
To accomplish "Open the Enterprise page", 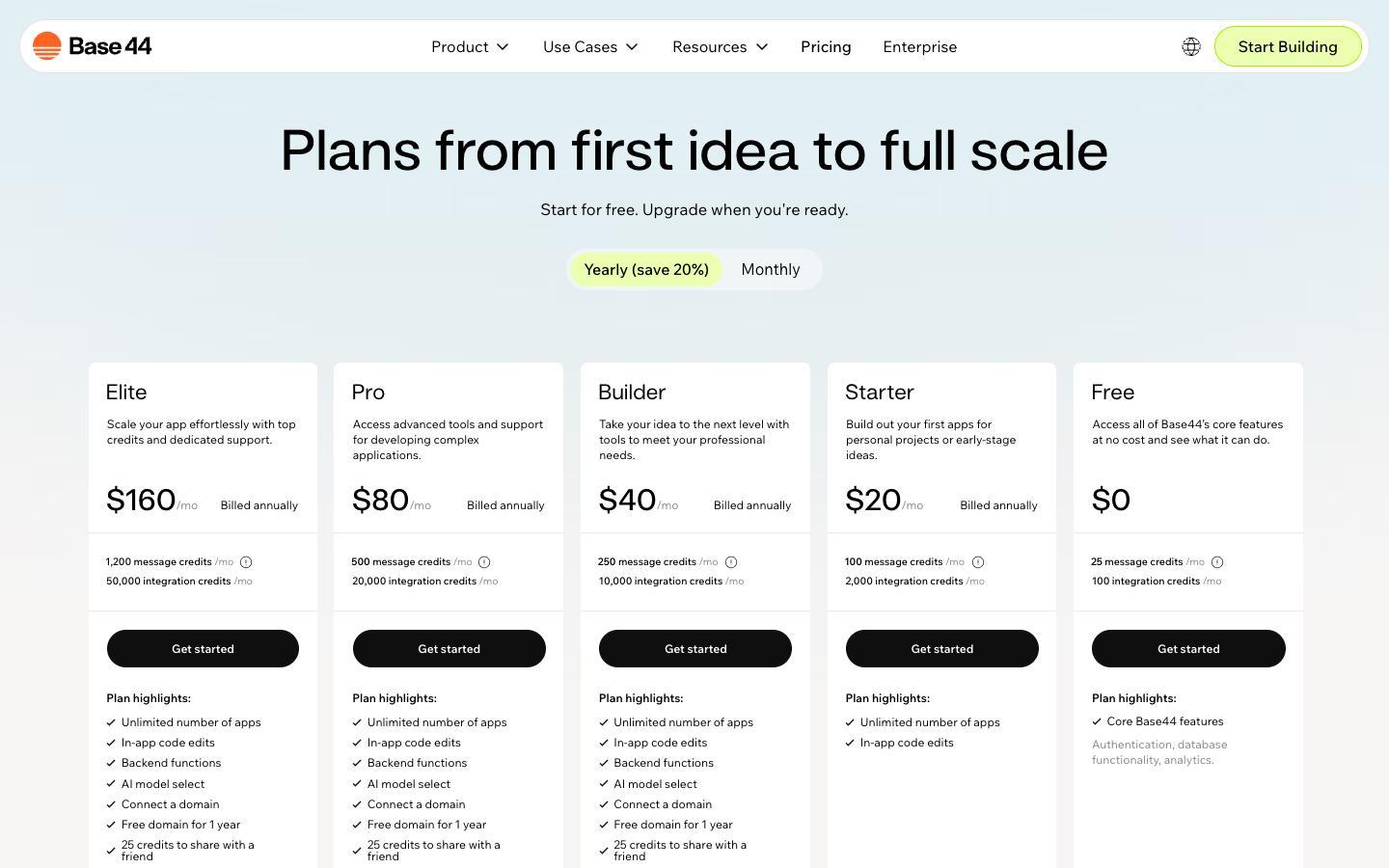I will tap(919, 46).
